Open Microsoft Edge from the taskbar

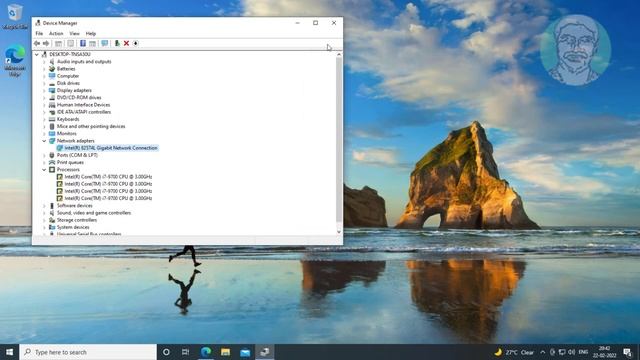tap(206, 352)
